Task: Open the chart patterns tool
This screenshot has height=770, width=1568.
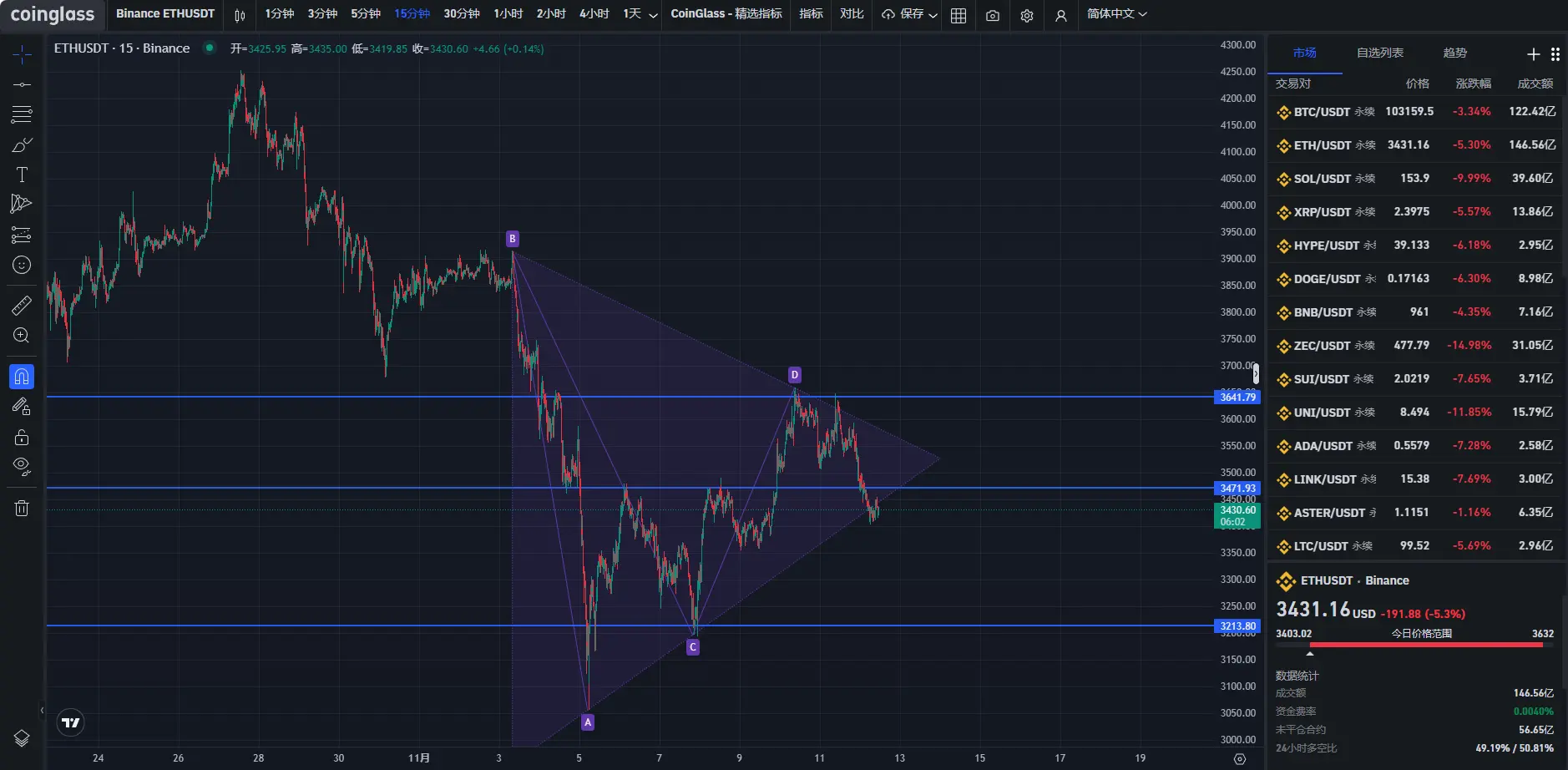Action: (22, 205)
